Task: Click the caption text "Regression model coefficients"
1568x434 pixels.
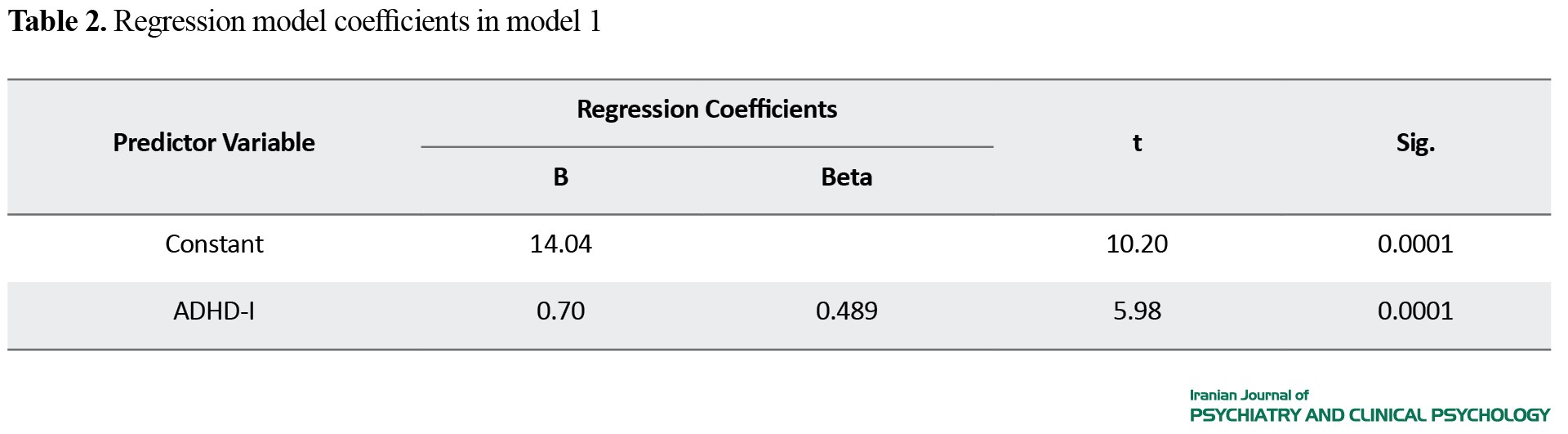Action: (x=292, y=22)
